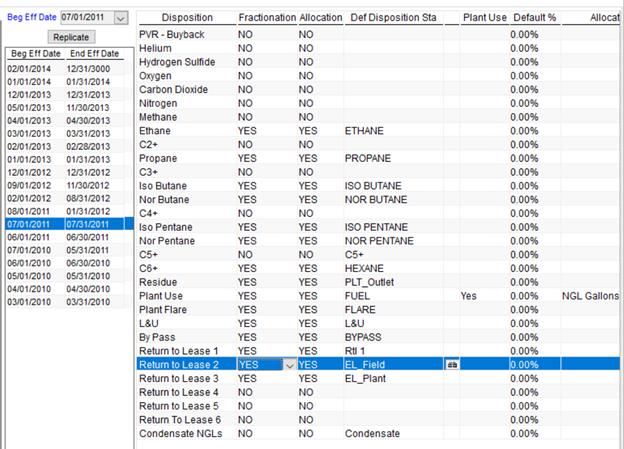This screenshot has height=449, width=624.
Task: Click the lookup icon beside EL_Field
Action: (452, 365)
